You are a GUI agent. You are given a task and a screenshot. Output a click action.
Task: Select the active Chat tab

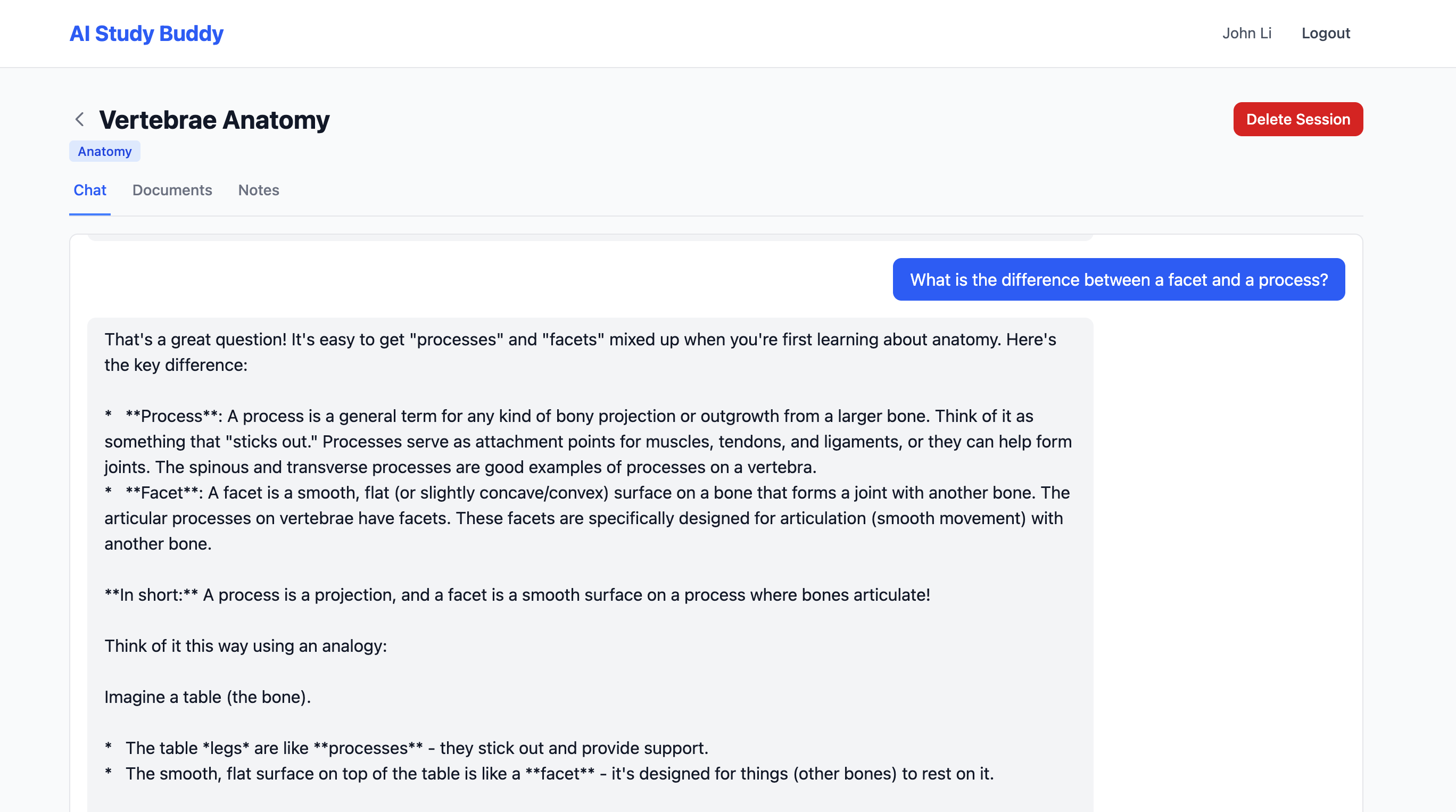[90, 190]
